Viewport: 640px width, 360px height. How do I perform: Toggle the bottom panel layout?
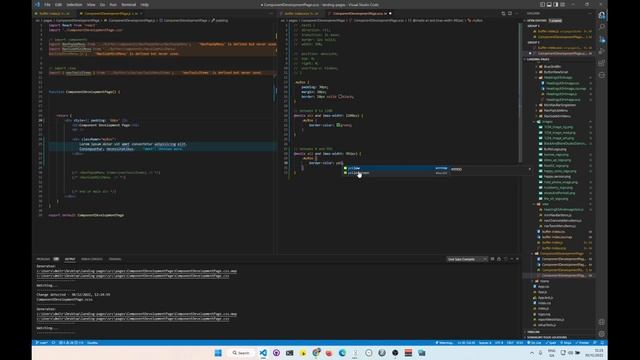coord(549,4)
